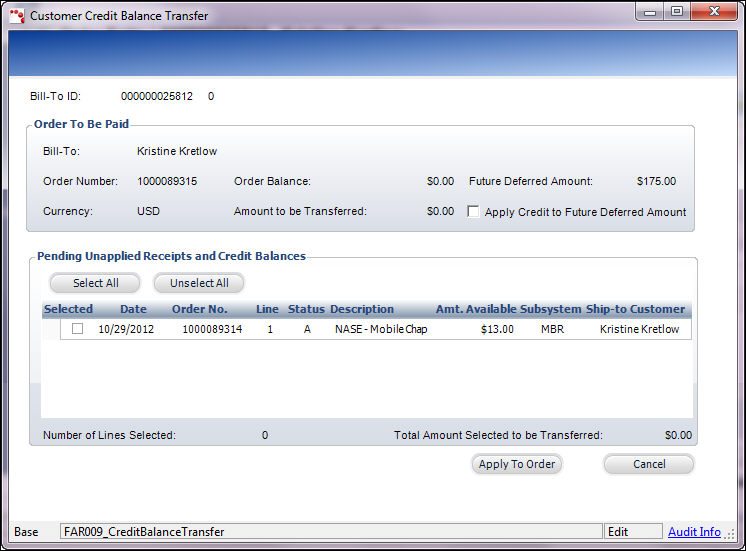Open the Audit Info link
This screenshot has width=746, height=551.
click(694, 532)
